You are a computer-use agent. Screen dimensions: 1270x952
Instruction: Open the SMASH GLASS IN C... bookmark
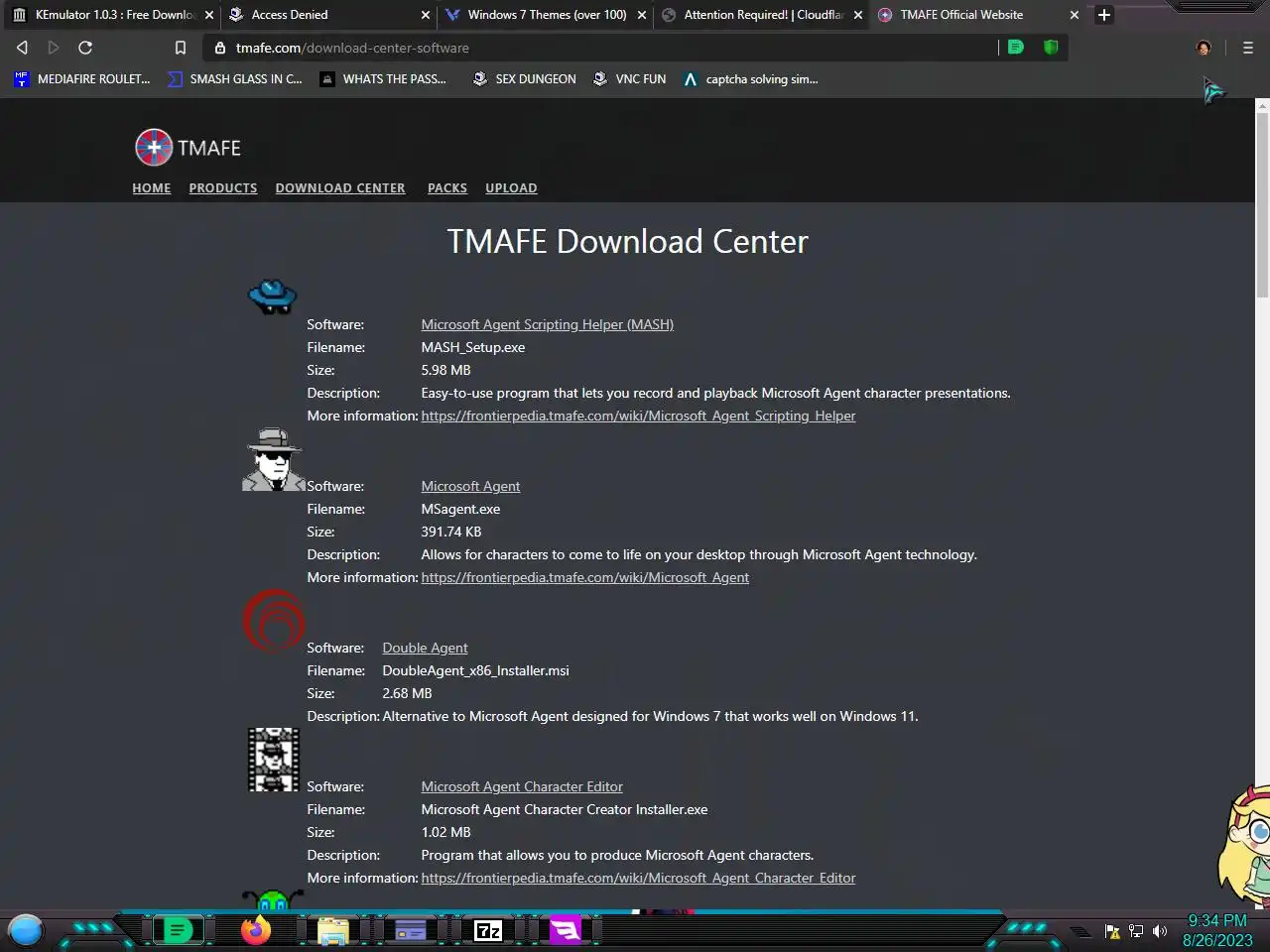(x=235, y=79)
